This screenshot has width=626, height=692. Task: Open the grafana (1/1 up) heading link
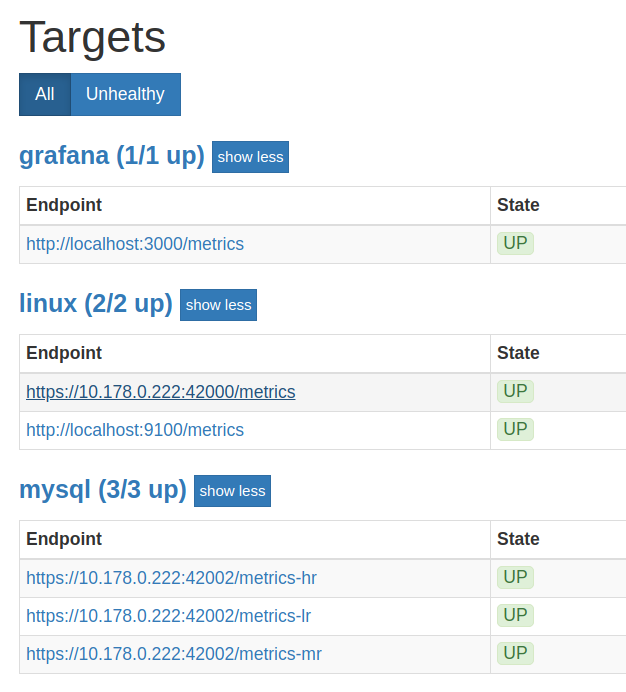click(x=112, y=156)
